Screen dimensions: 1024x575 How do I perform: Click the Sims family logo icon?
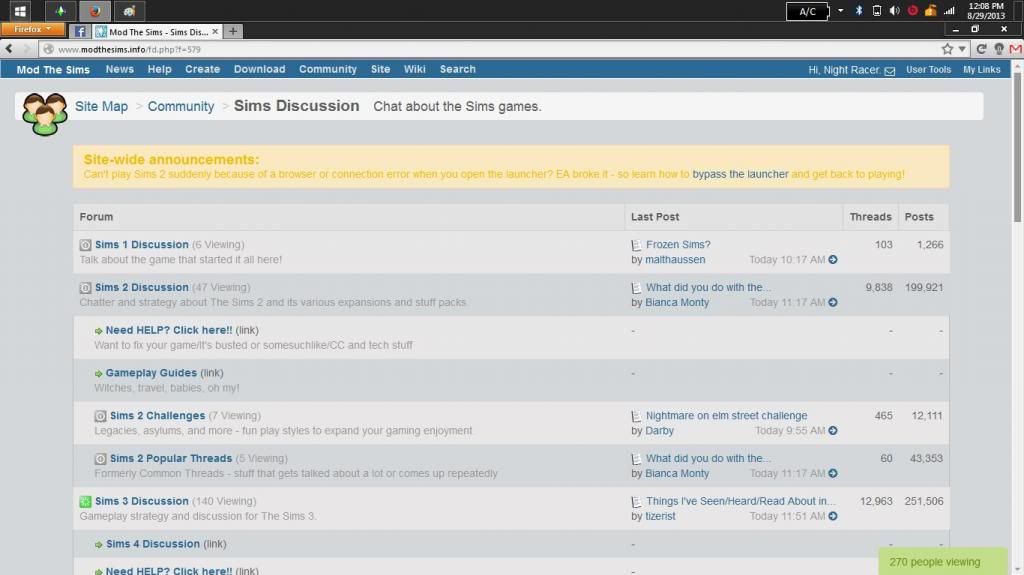click(44, 114)
